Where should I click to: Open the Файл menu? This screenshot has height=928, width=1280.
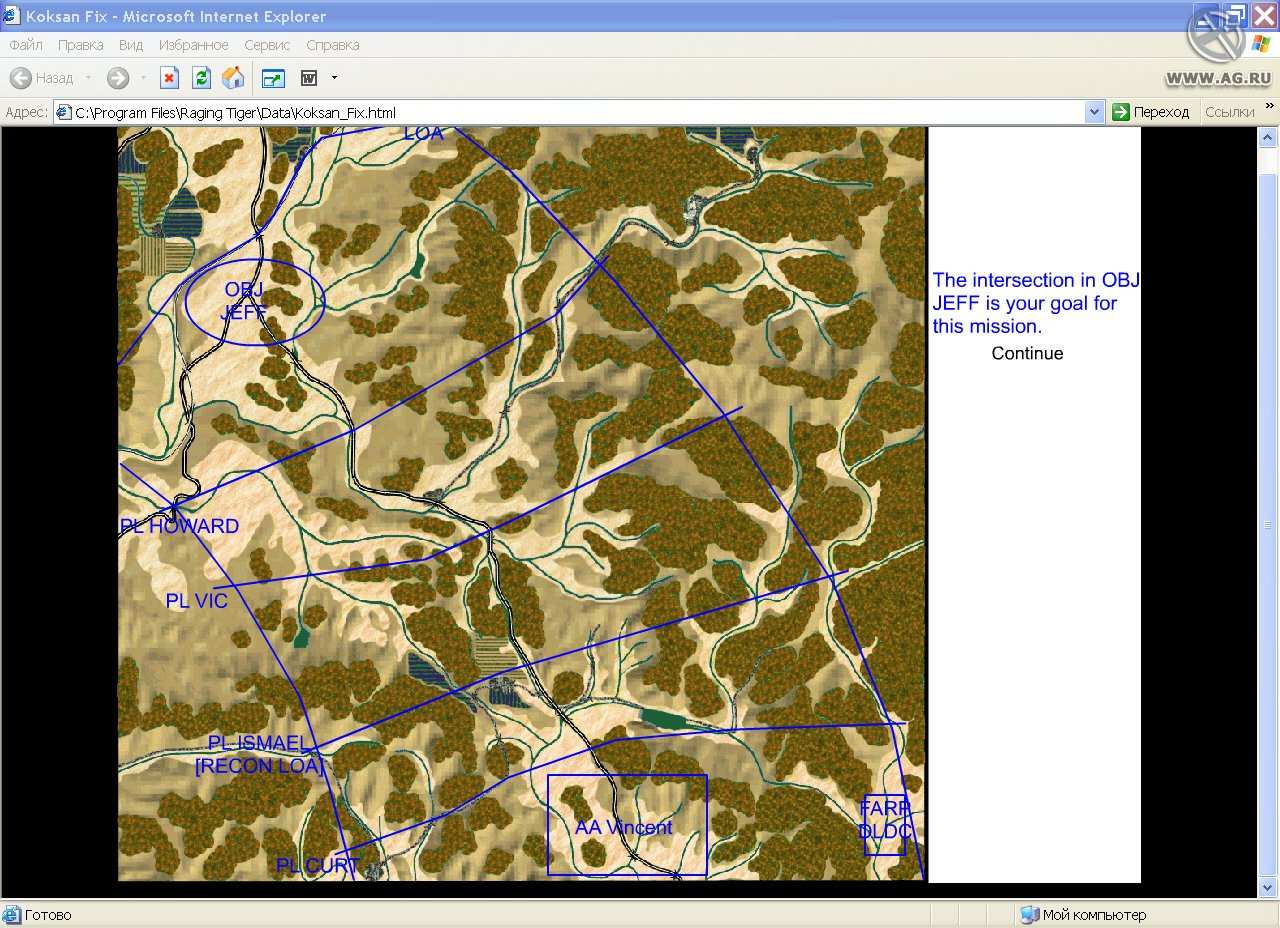(x=26, y=45)
